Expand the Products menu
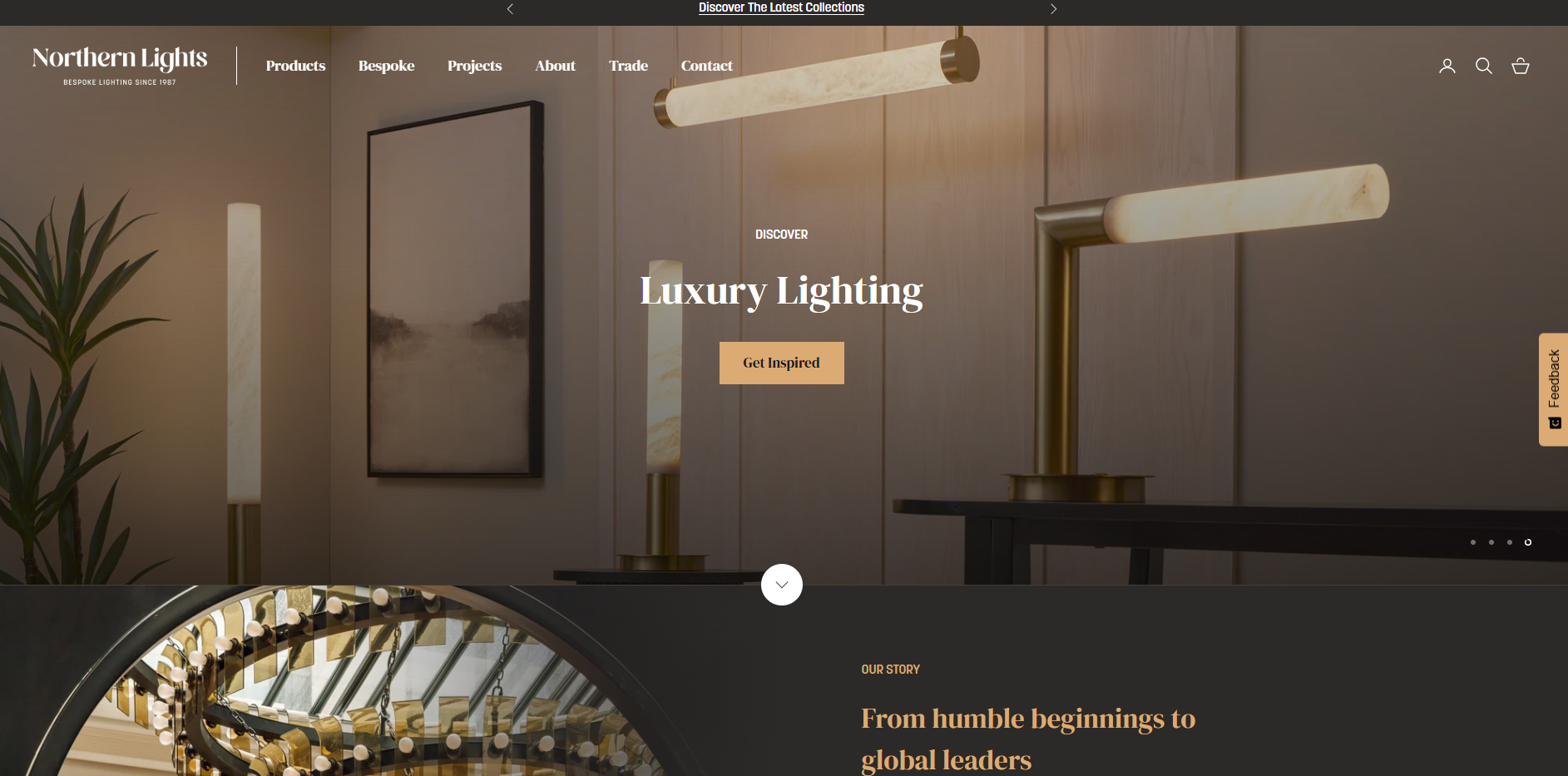This screenshot has height=776, width=1568. pyautogui.click(x=295, y=66)
